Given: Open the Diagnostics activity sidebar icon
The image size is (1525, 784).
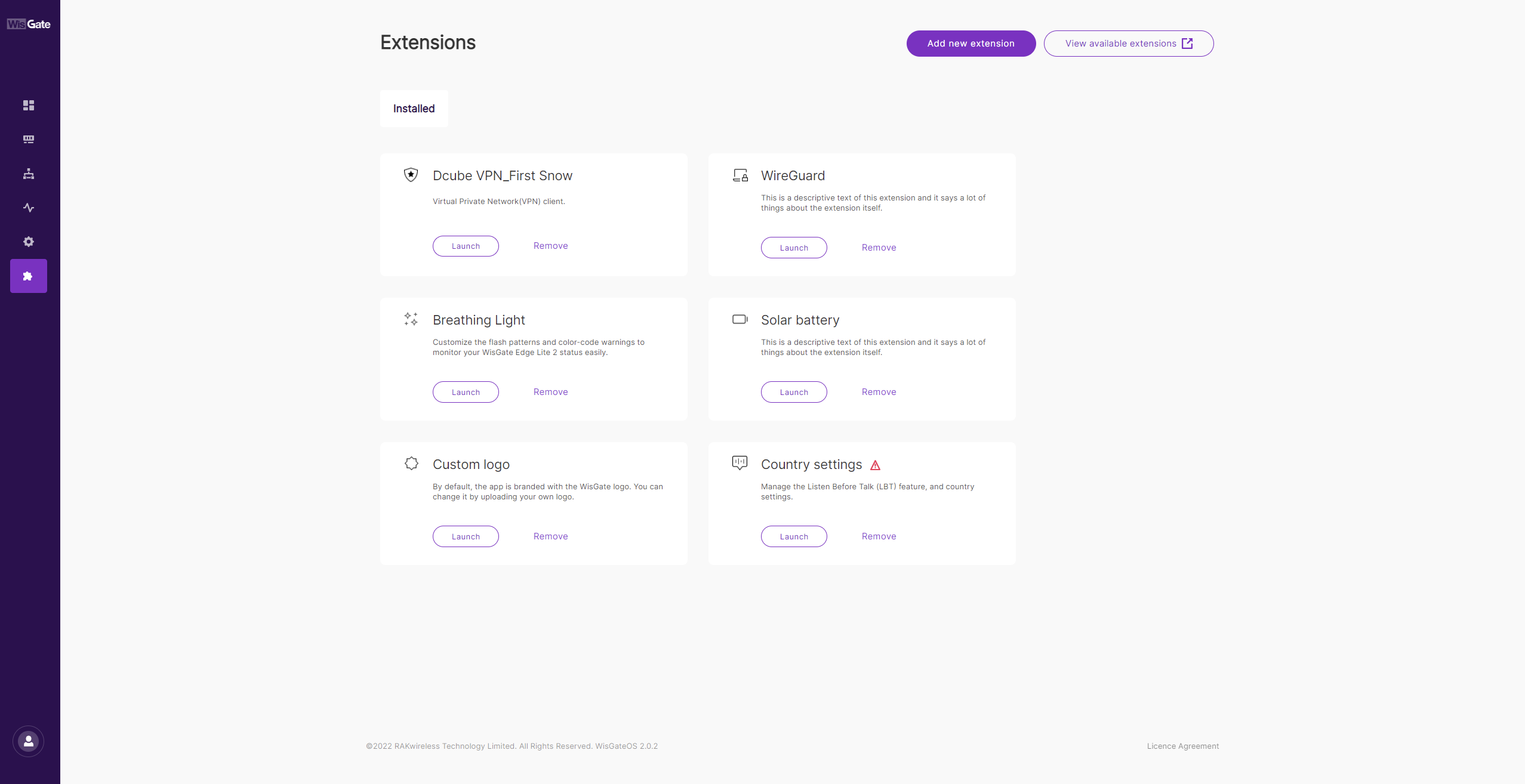Looking at the screenshot, I should (29, 208).
